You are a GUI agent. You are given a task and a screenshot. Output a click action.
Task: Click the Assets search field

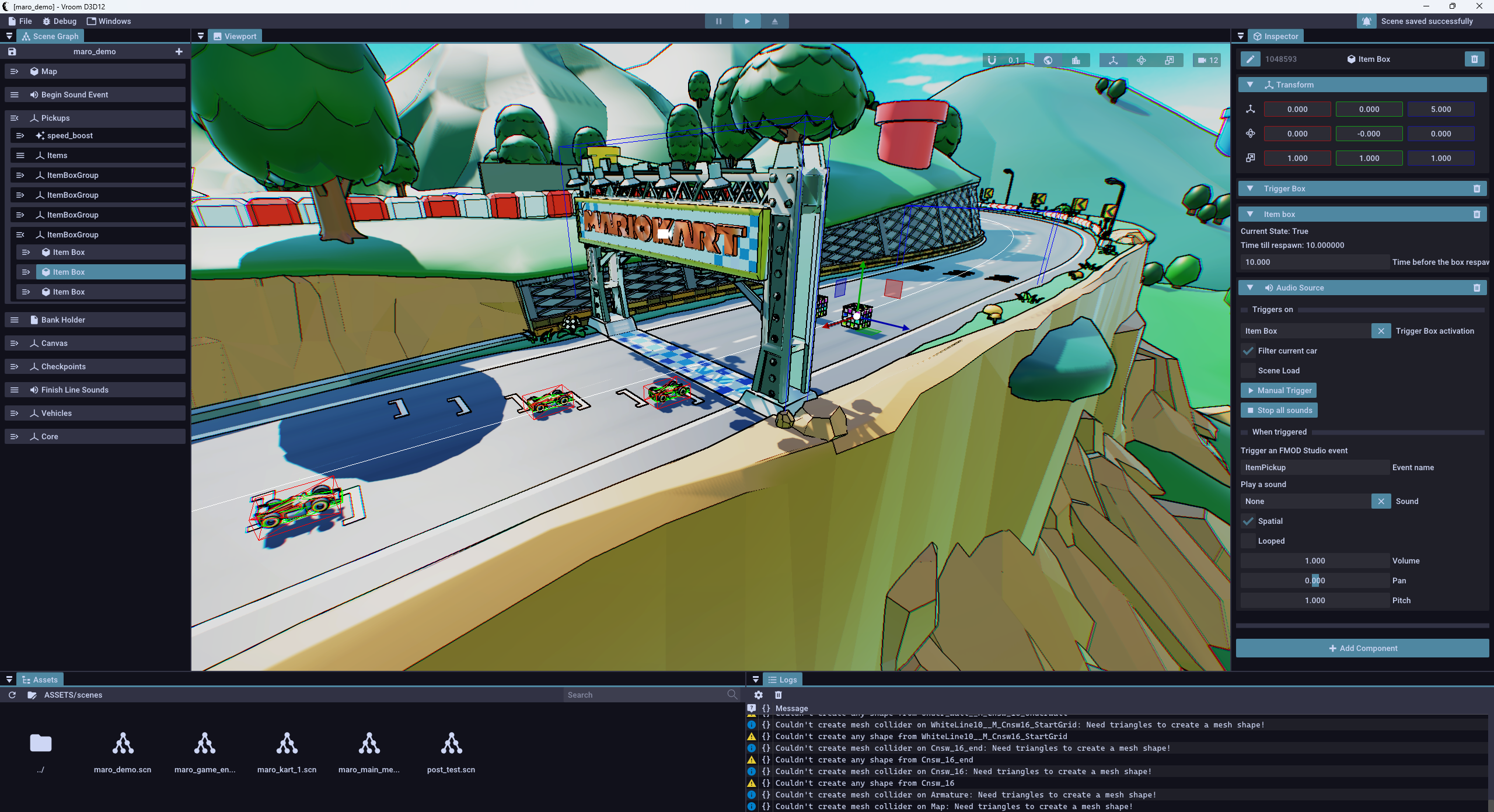point(645,695)
